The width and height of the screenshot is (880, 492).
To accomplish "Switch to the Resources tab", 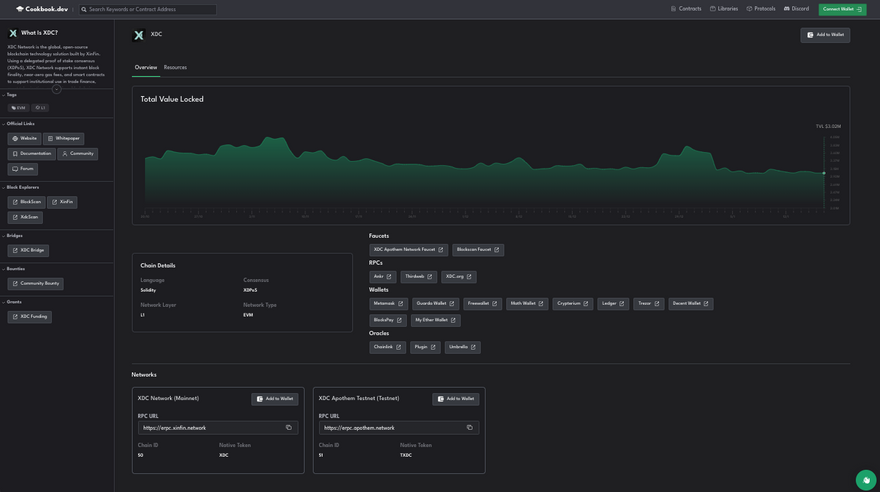I will point(175,68).
